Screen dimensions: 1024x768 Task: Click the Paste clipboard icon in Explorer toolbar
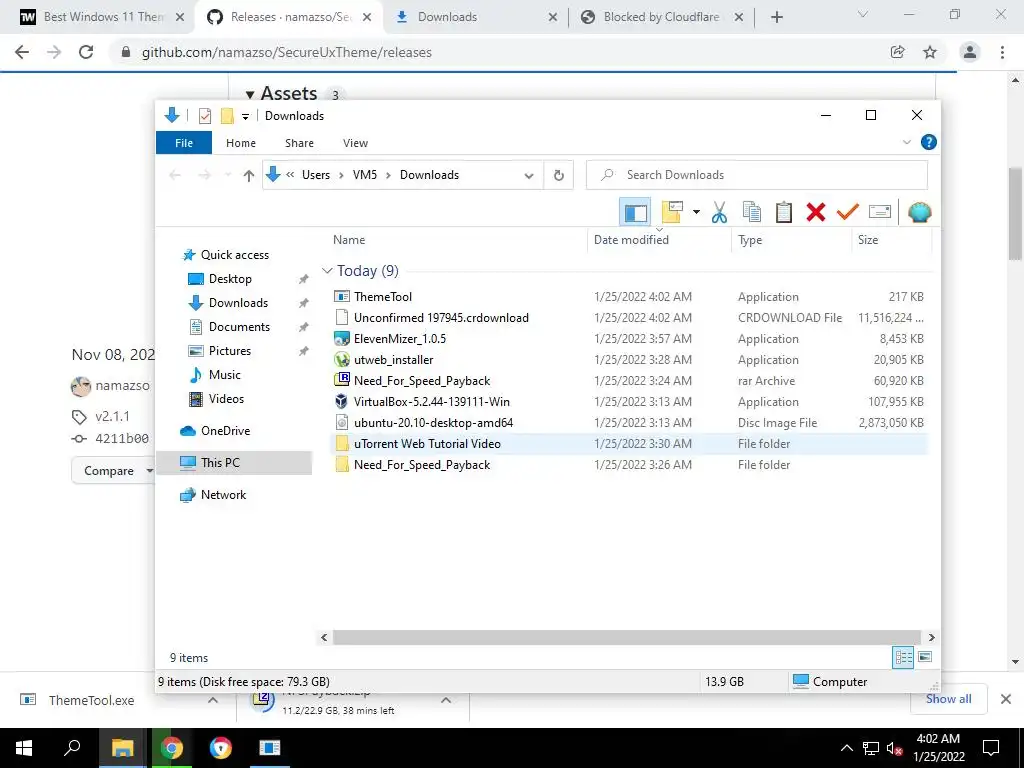click(x=784, y=212)
